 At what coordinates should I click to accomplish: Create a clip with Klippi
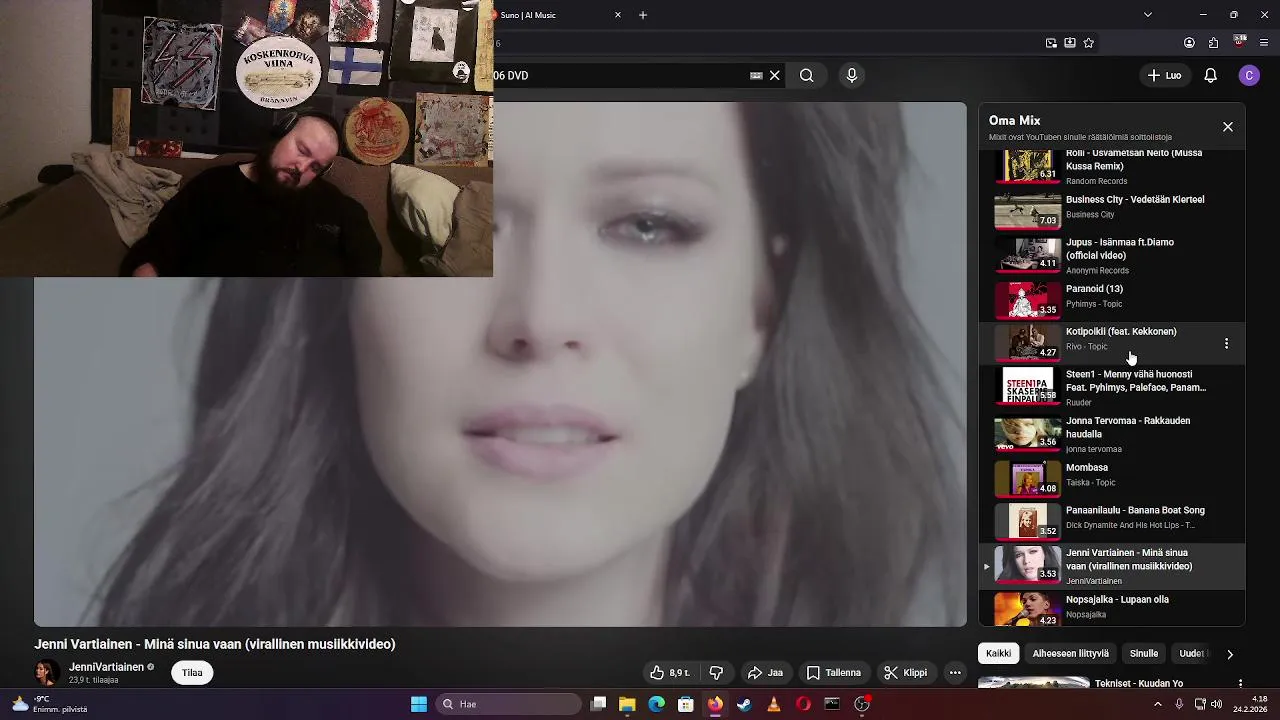click(905, 673)
